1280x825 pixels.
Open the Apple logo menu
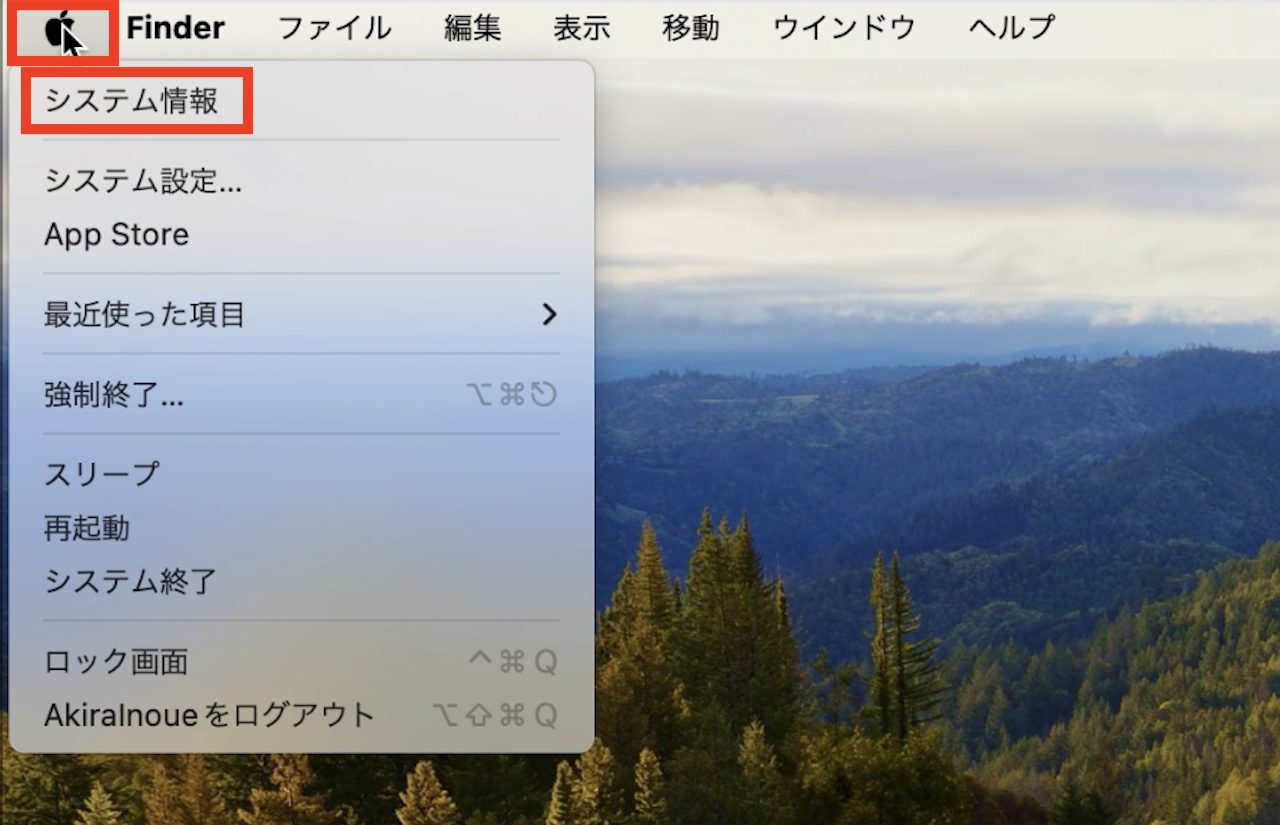tap(62, 28)
